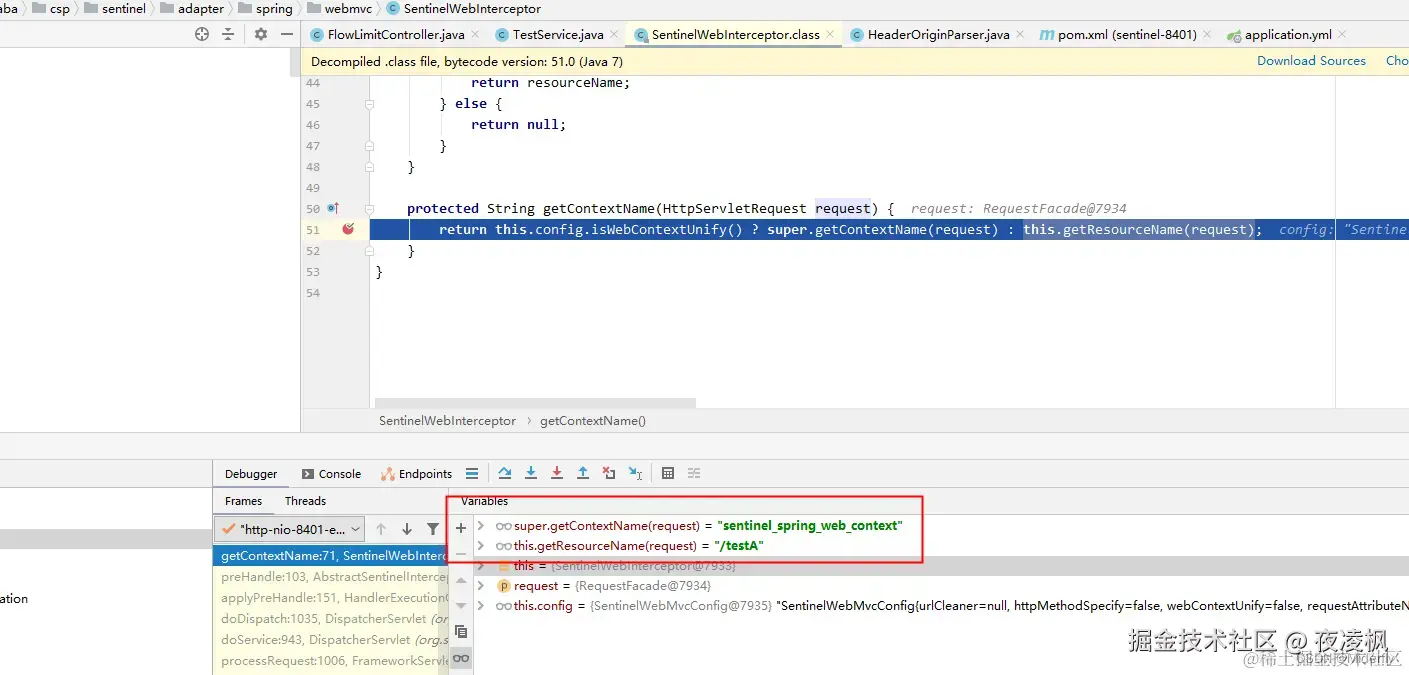Viewport: 1409px width, 675px height.
Task: Open project panel settings gear
Action: (x=261, y=34)
